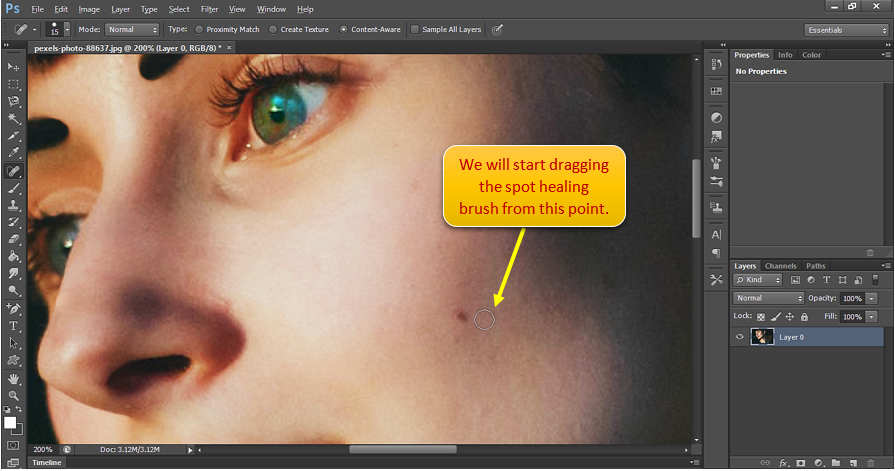Choose Content-Aware type
The width and height of the screenshot is (895, 471).
pyautogui.click(x=370, y=30)
